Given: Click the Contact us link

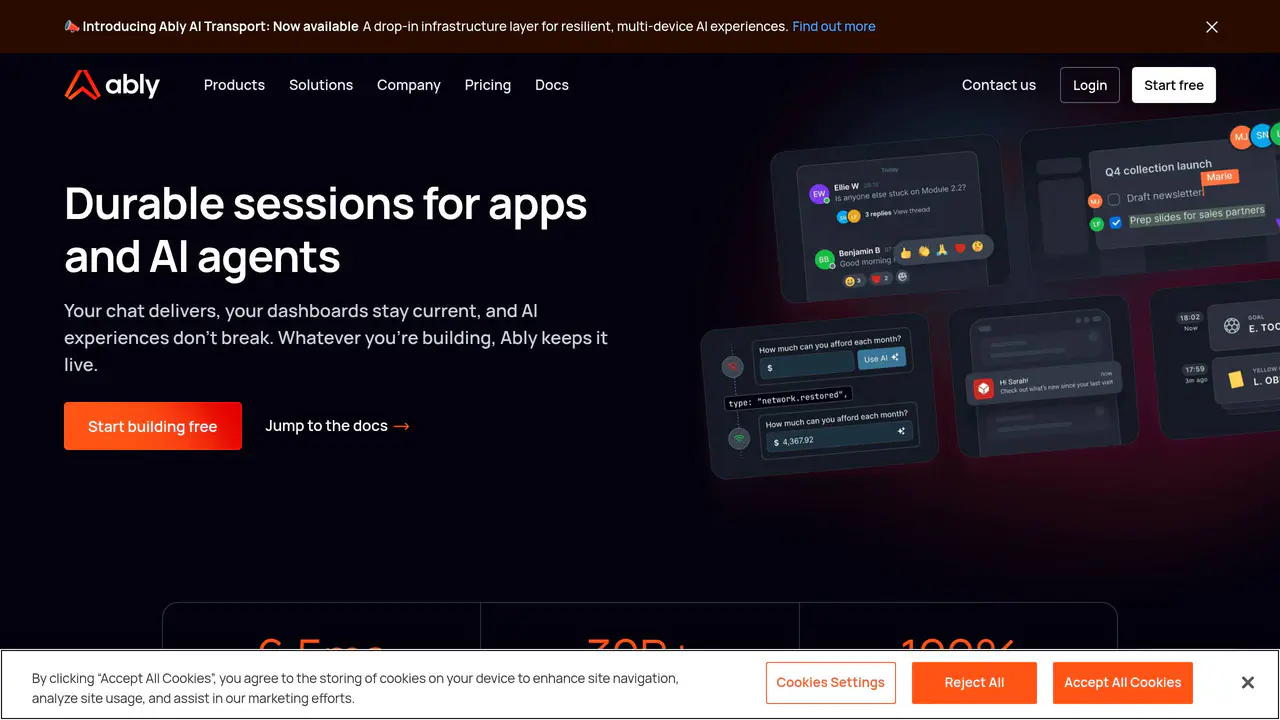Looking at the screenshot, I should [x=999, y=85].
